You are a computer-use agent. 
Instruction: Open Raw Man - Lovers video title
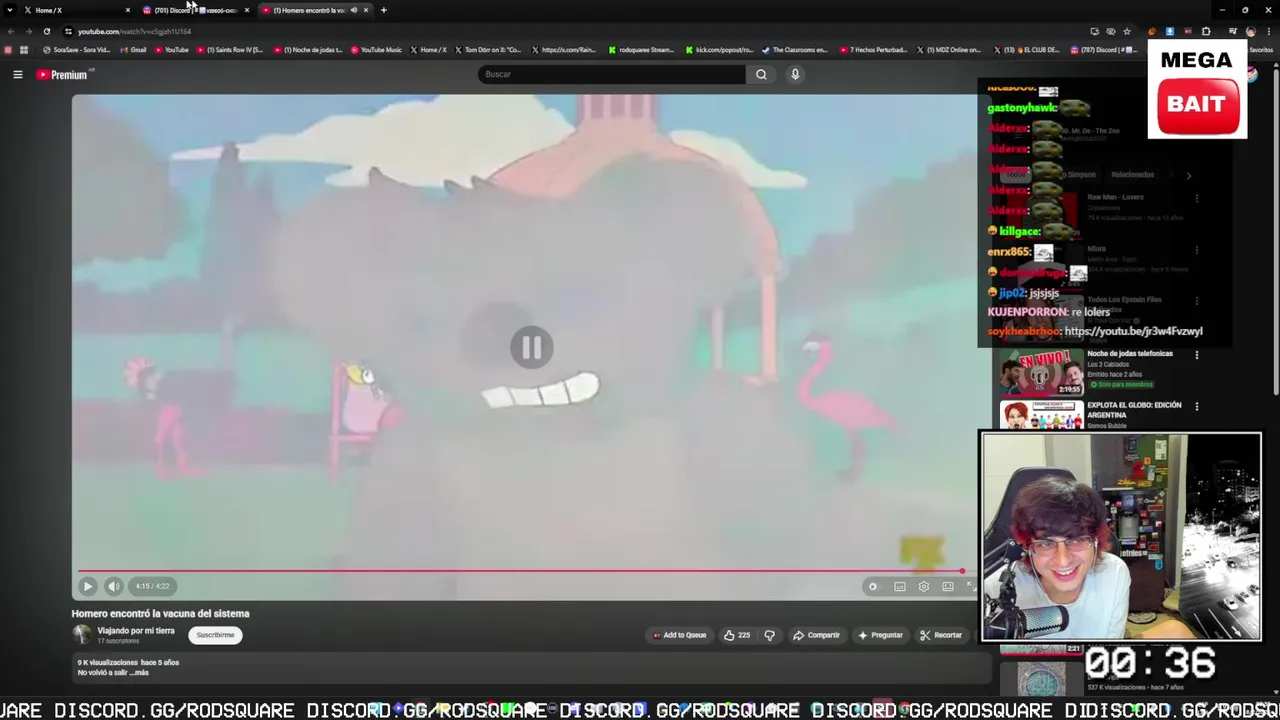(x=1115, y=197)
